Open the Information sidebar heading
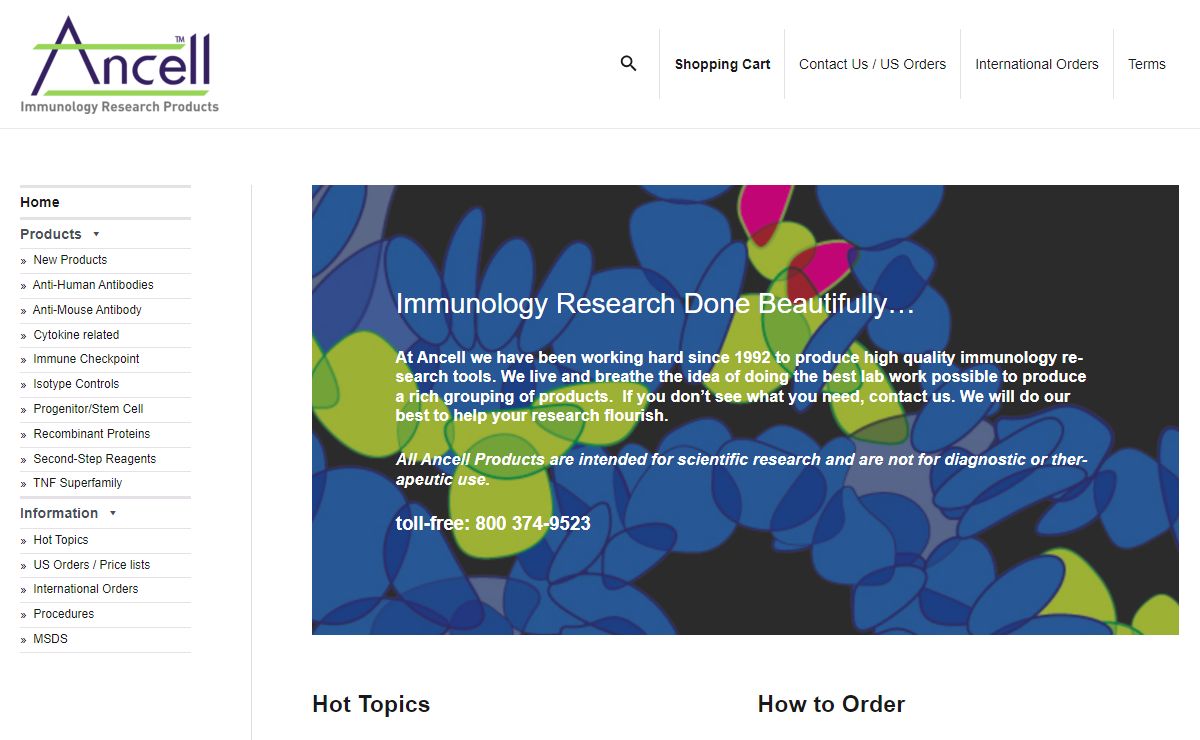The image size is (1200, 740). [x=59, y=513]
